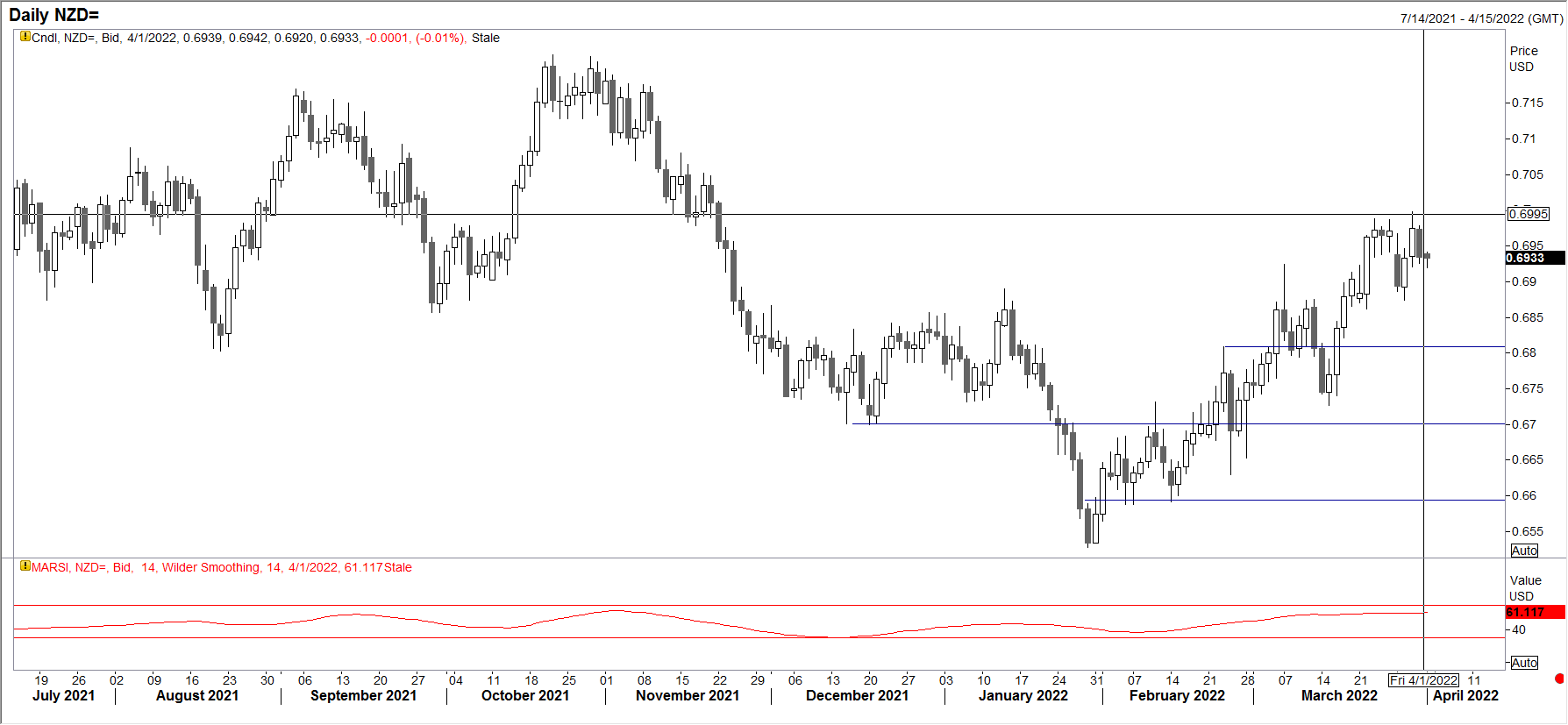This screenshot has height=725, width=1568.
Task: Click the current price tag 0.6933
Action: [x=1535, y=258]
